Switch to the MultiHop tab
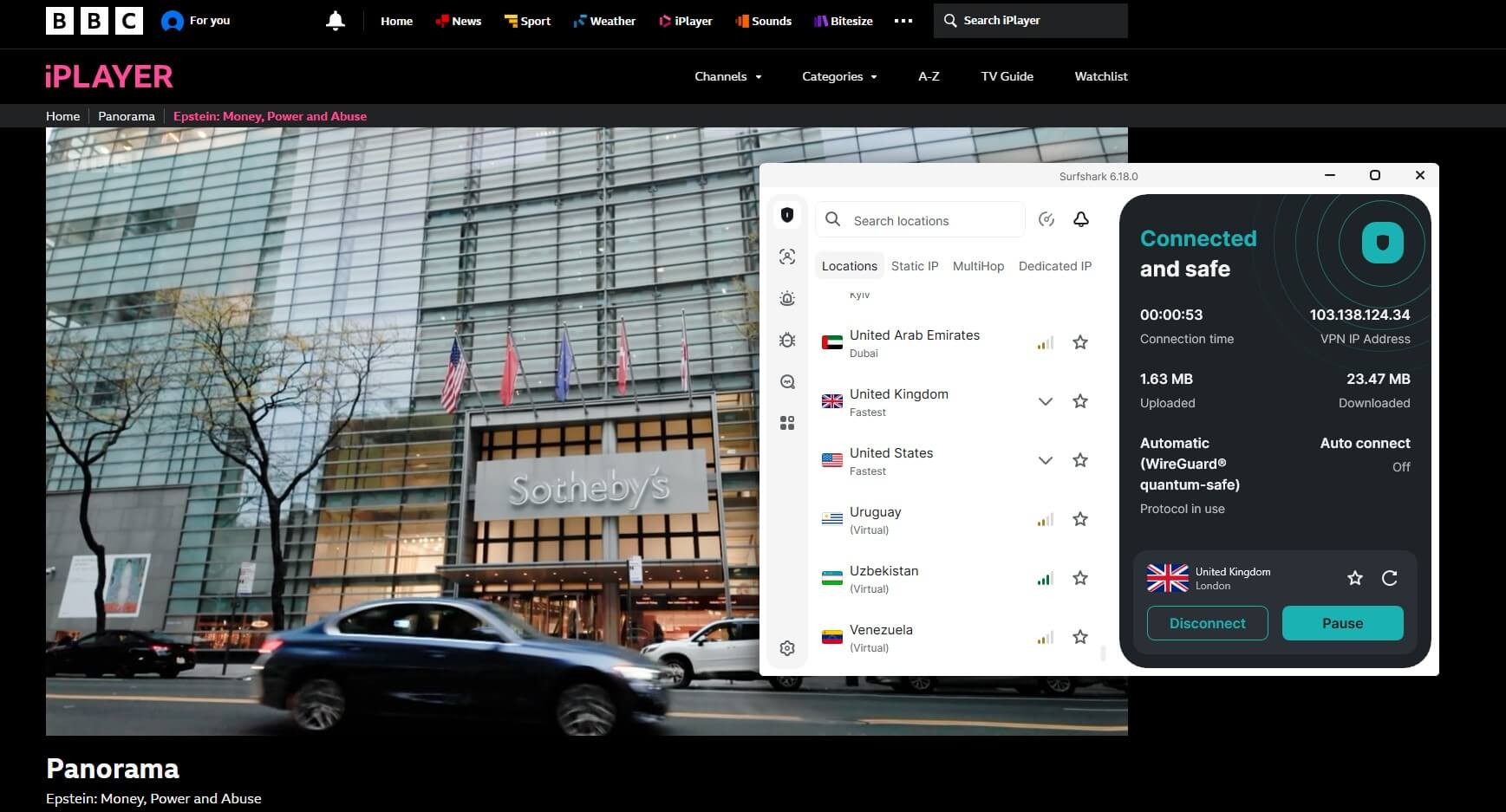 (979, 266)
